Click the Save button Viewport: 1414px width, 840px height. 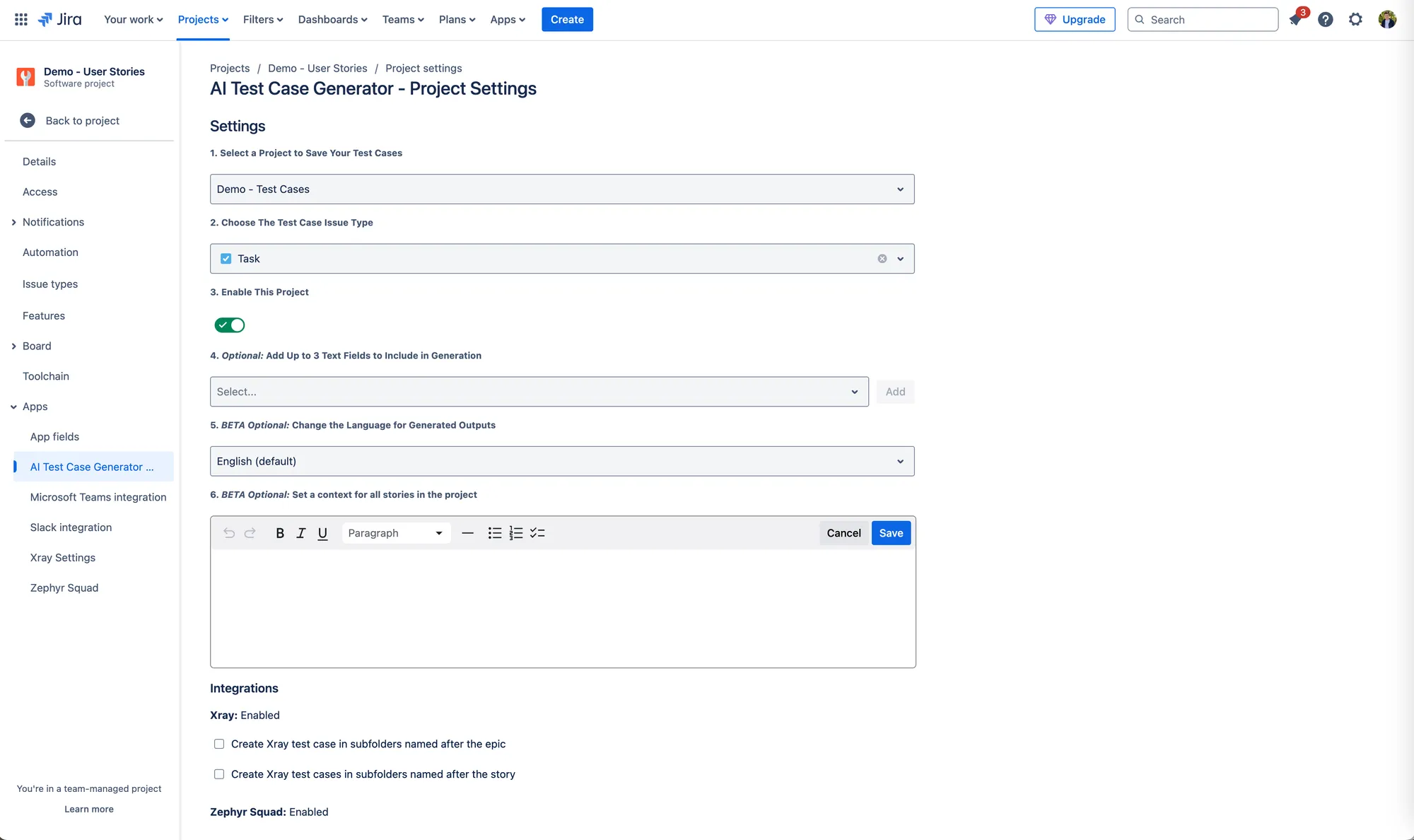coord(891,533)
